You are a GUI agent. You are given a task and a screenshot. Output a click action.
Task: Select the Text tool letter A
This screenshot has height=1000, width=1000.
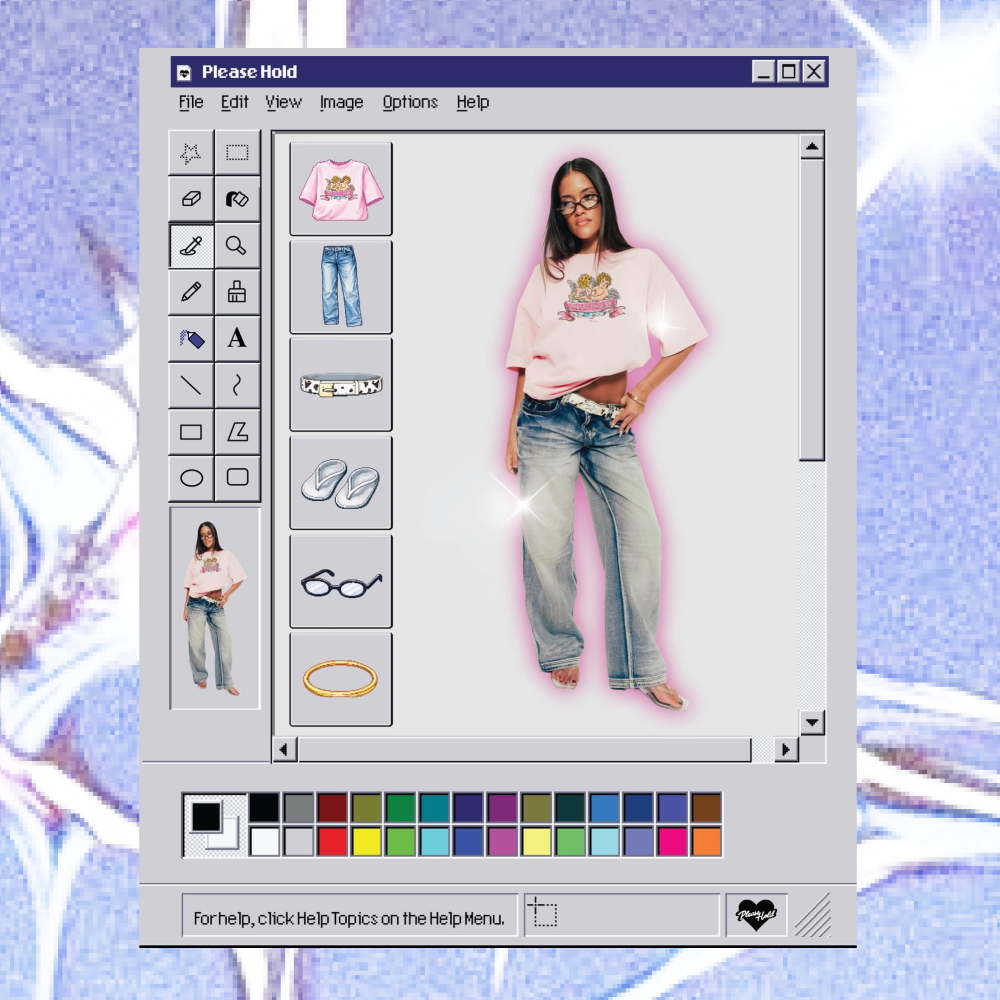(x=237, y=339)
